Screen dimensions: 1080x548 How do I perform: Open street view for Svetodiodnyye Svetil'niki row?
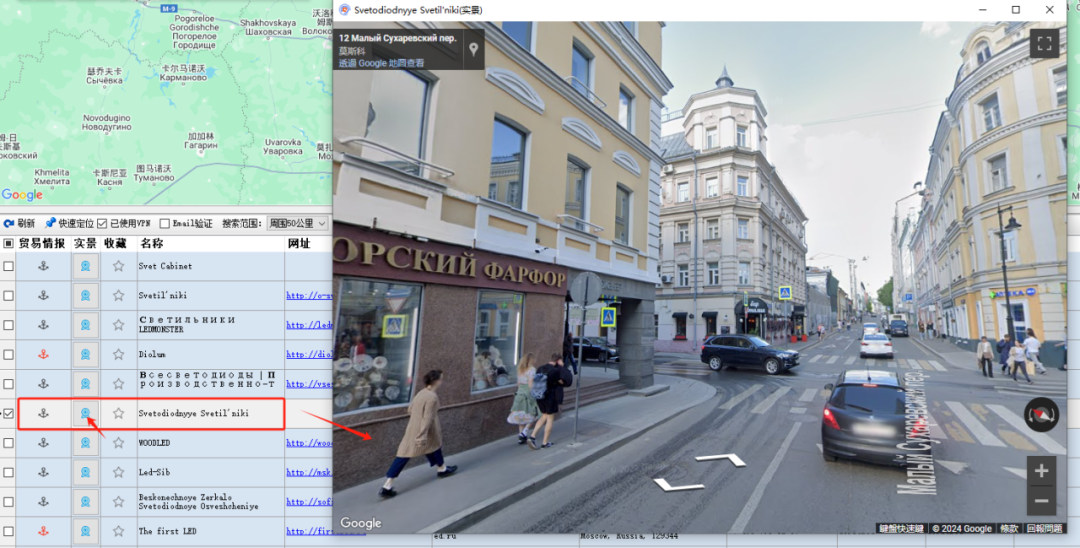click(x=85, y=413)
